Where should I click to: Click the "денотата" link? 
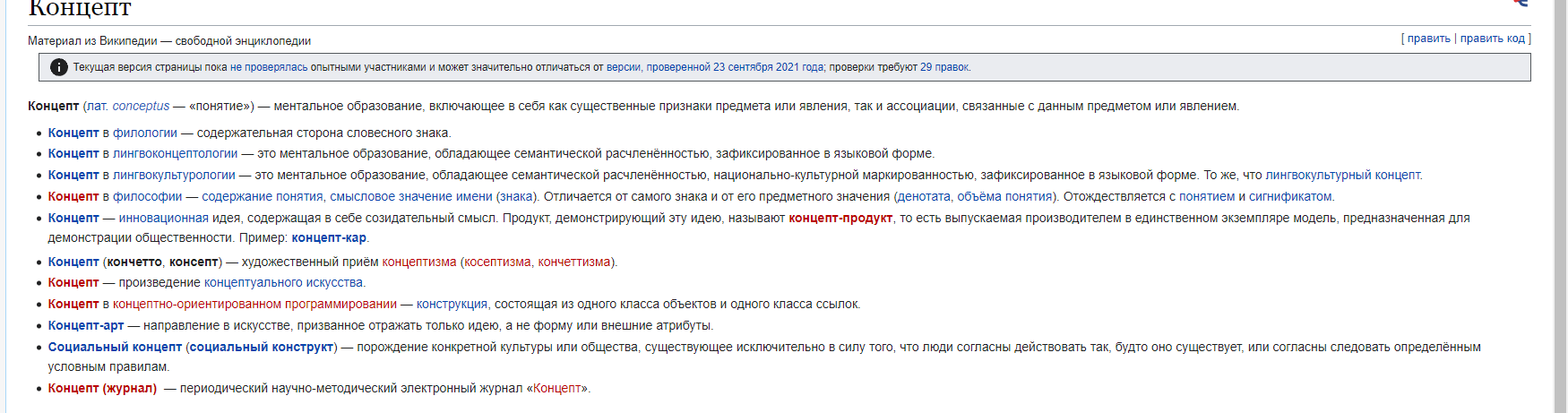(x=924, y=196)
